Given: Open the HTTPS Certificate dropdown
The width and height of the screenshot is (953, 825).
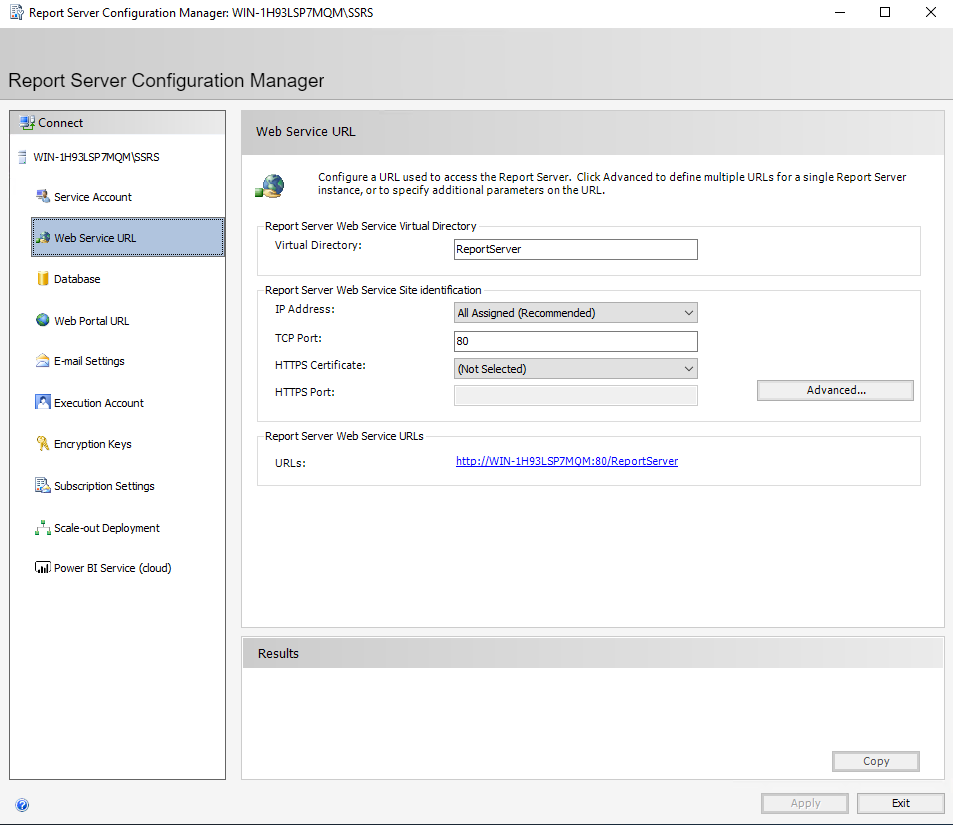Looking at the screenshot, I should 687,368.
